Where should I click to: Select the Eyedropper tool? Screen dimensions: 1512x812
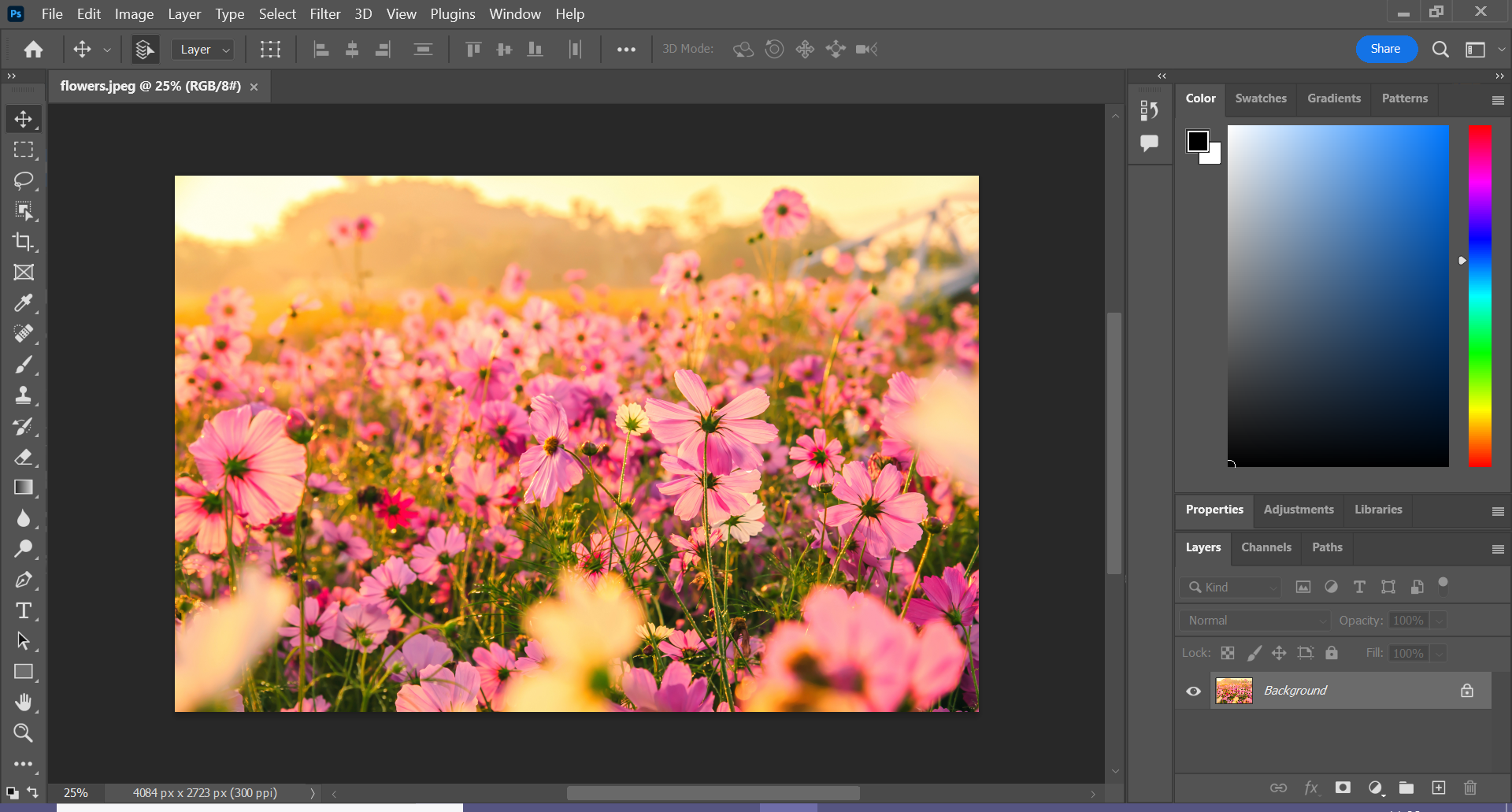tap(24, 303)
